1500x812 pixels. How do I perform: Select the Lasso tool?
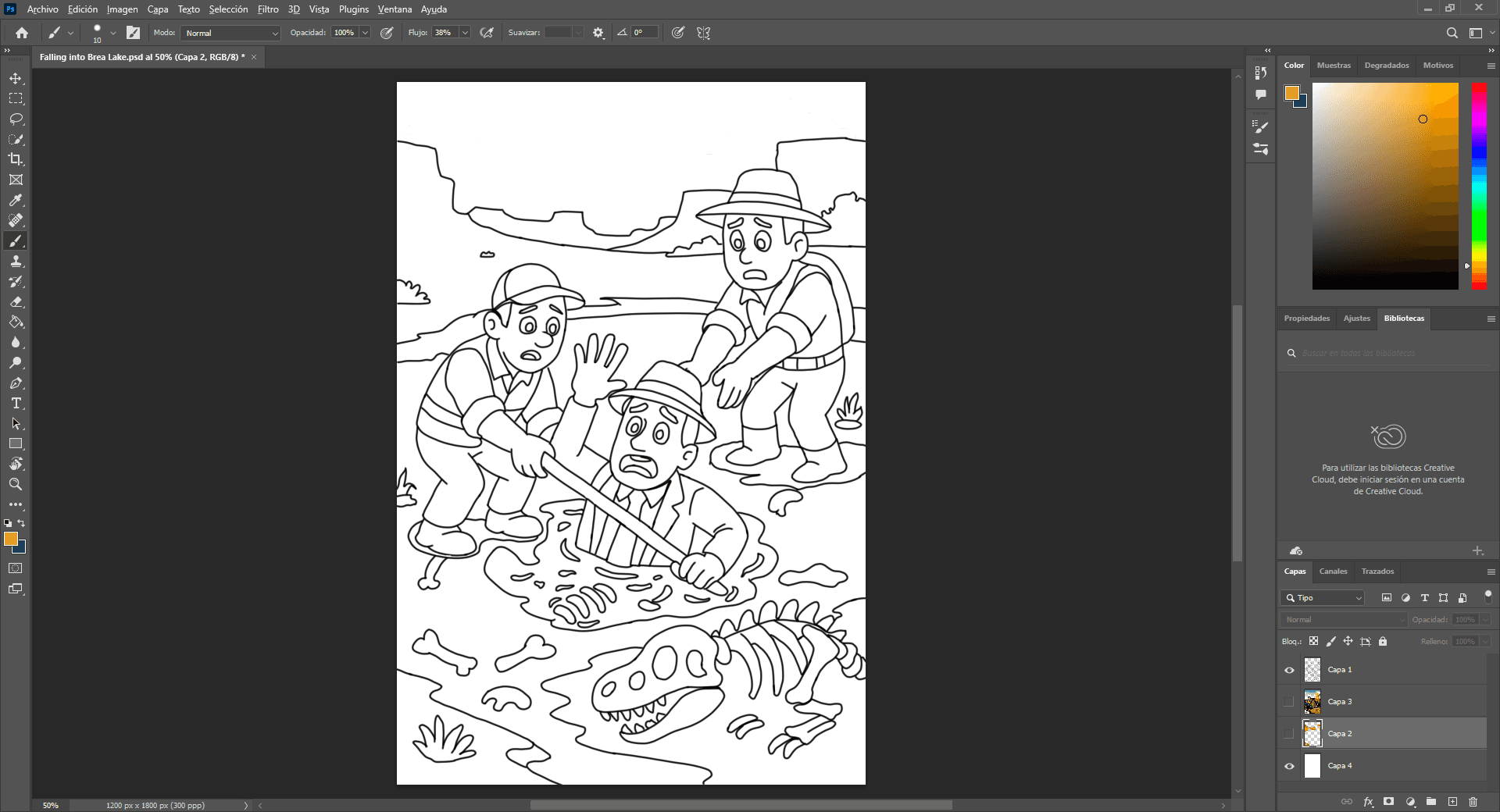pyautogui.click(x=16, y=119)
